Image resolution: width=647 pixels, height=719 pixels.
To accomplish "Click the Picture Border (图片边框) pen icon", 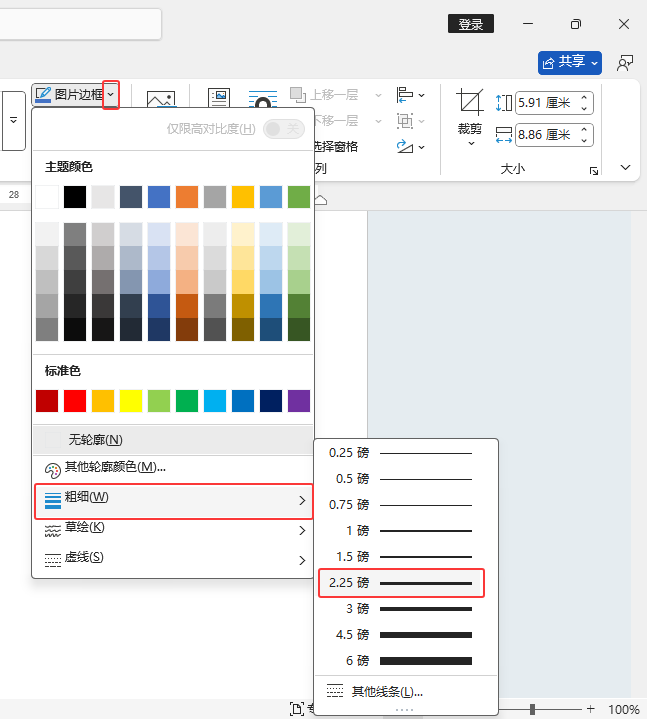I will (43, 95).
